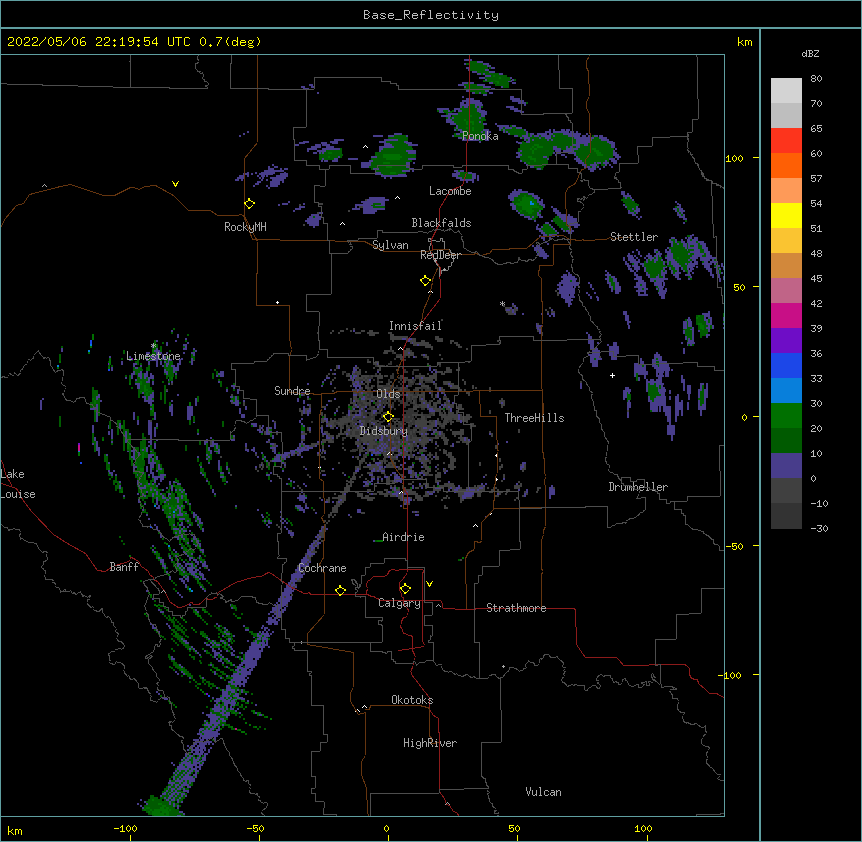Click the Base_Reflectivity title text
862x842 pixels.
[x=431, y=15]
